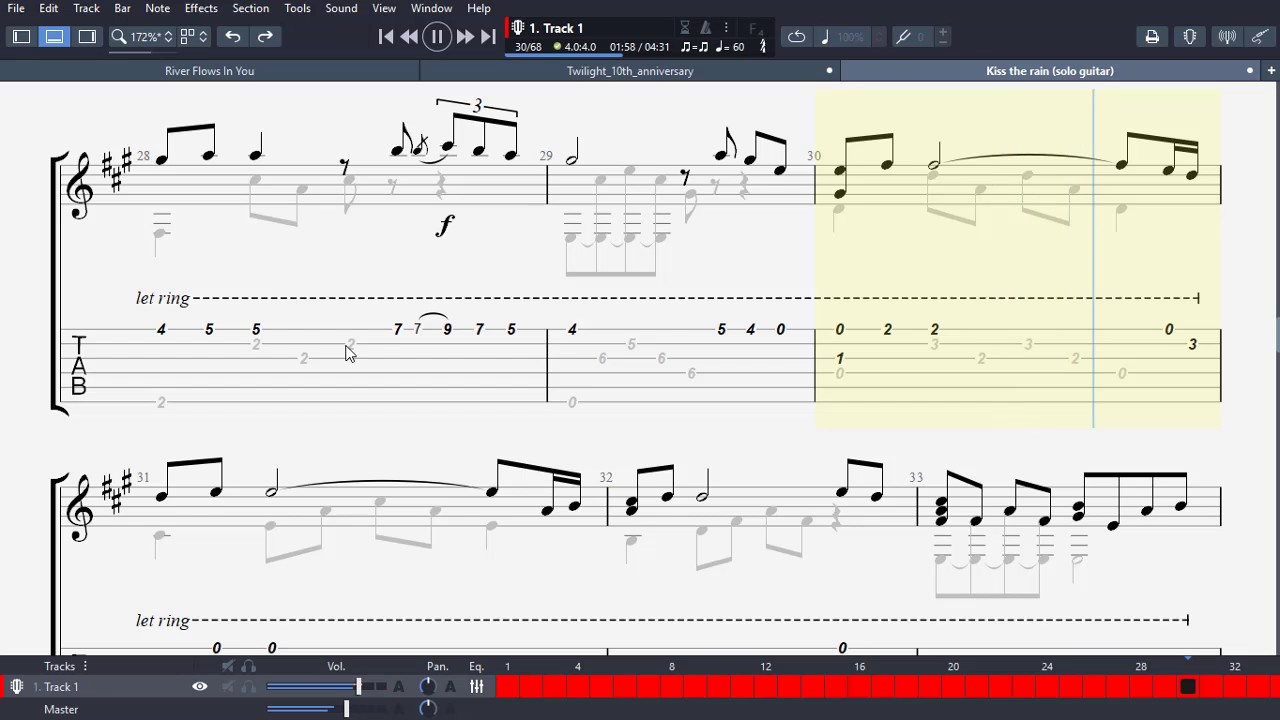Toggle the count-in hourglass icon

click(x=685, y=28)
